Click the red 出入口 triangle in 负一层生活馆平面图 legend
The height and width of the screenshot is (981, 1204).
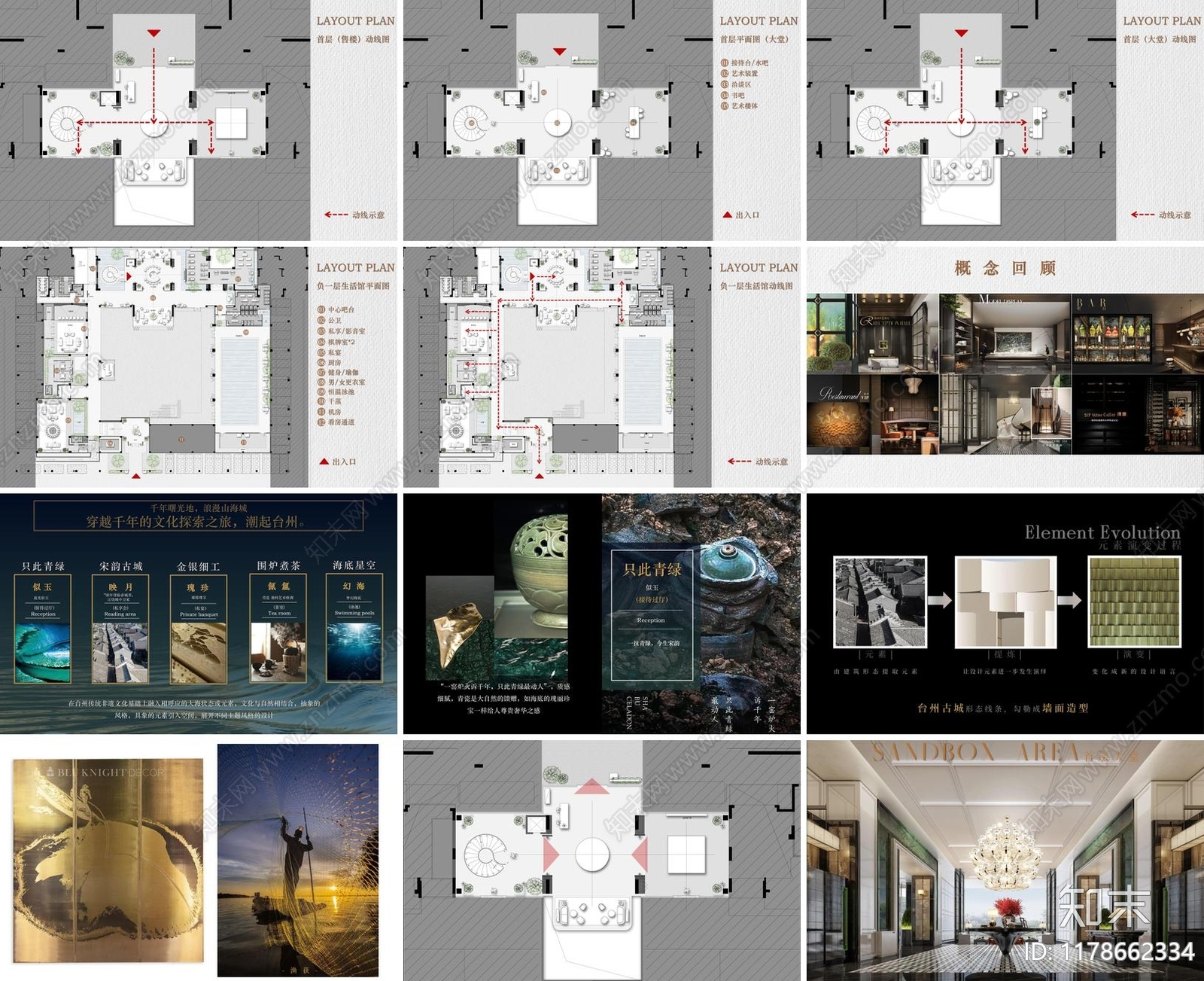point(324,461)
